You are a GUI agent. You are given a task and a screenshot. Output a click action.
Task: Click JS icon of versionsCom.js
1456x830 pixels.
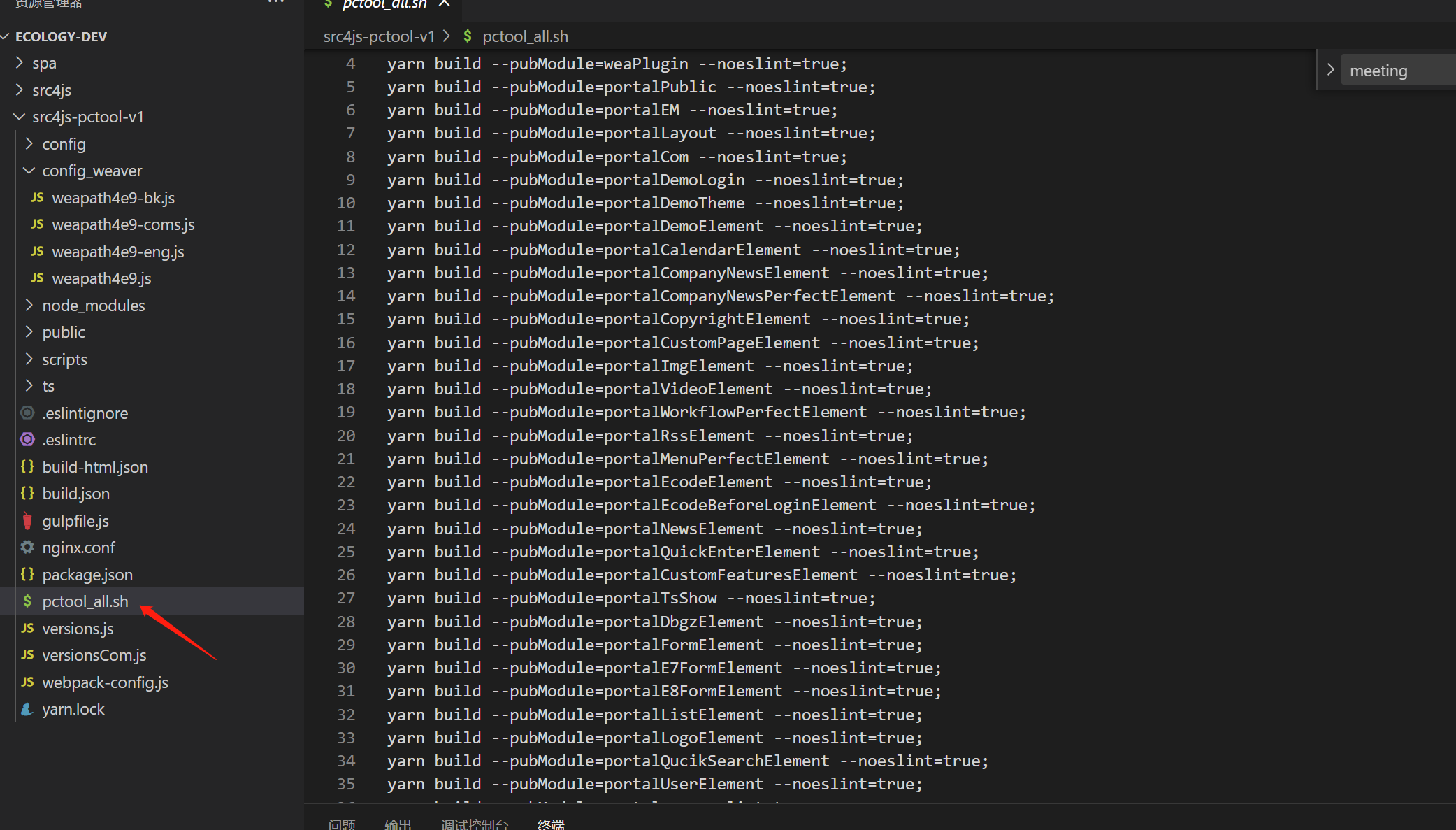tap(27, 655)
